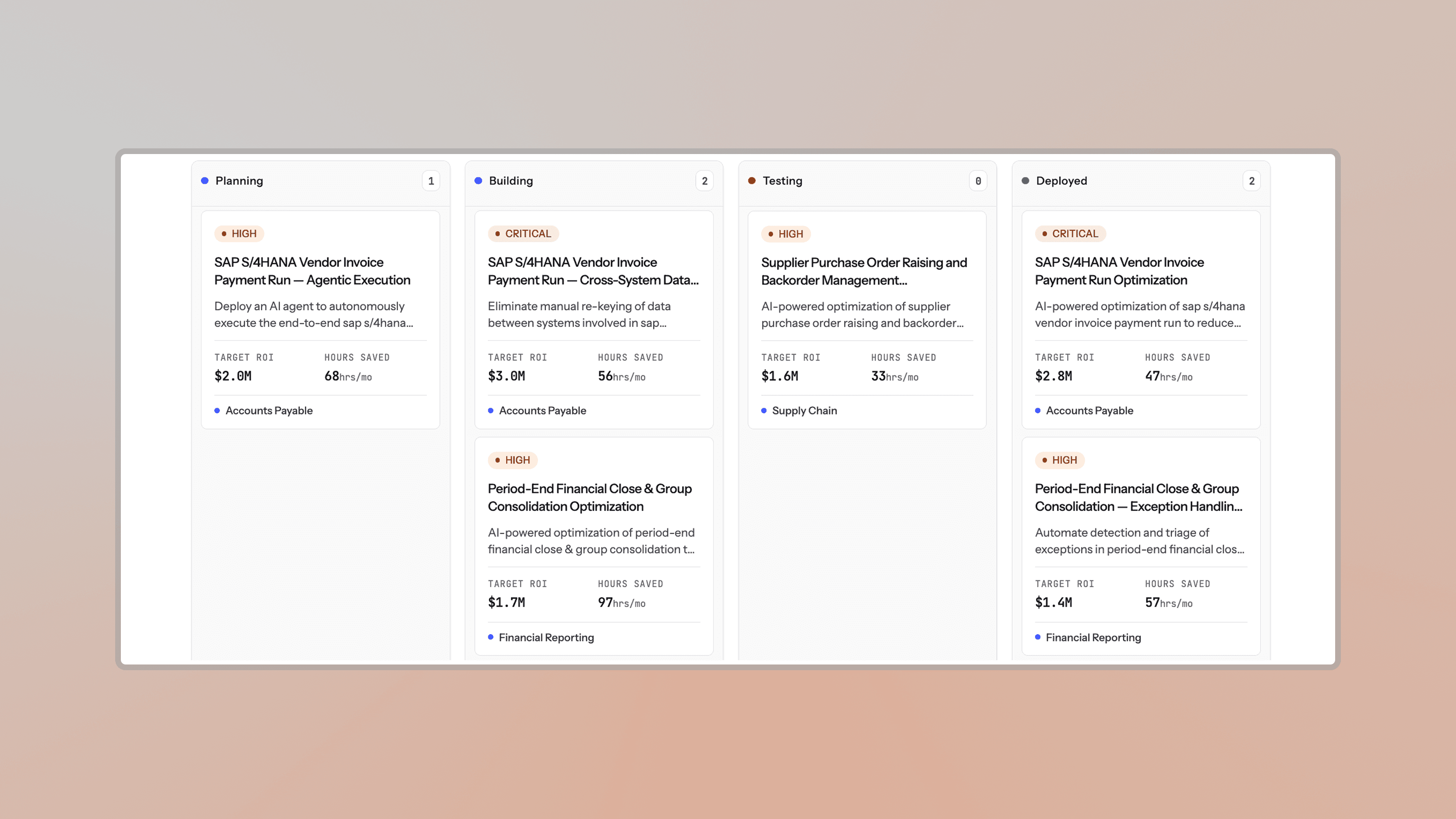Click description 'AI-powered optimization of supplier purchase order'

[863, 314]
